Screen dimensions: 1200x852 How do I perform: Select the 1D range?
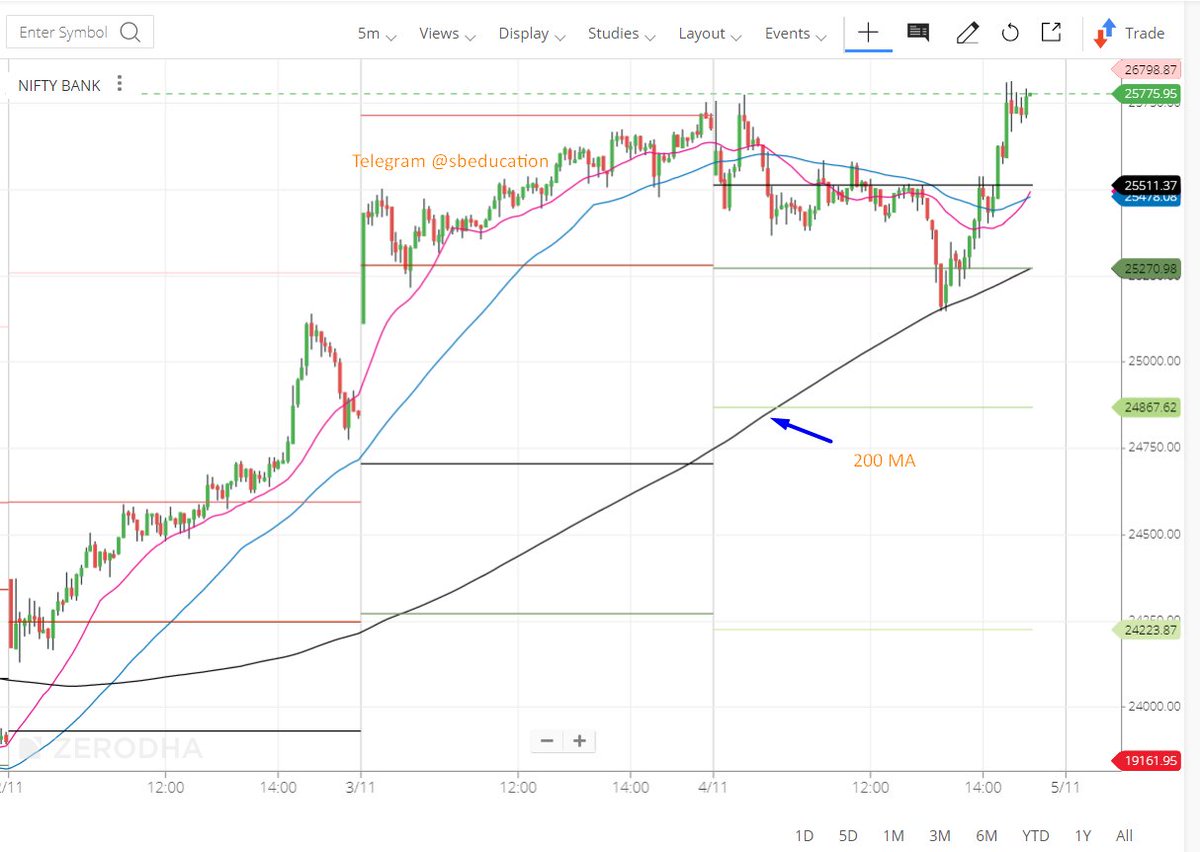coord(803,835)
